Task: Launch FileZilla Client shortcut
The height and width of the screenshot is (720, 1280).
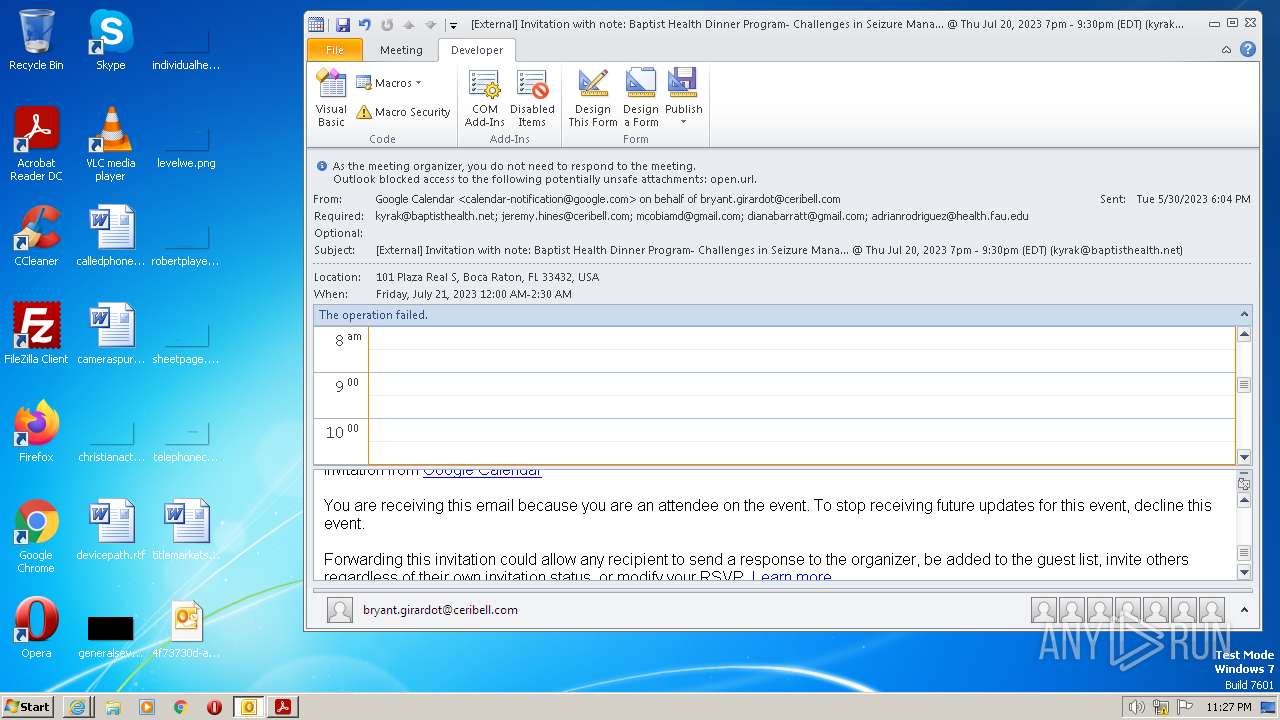Action: 36,334
